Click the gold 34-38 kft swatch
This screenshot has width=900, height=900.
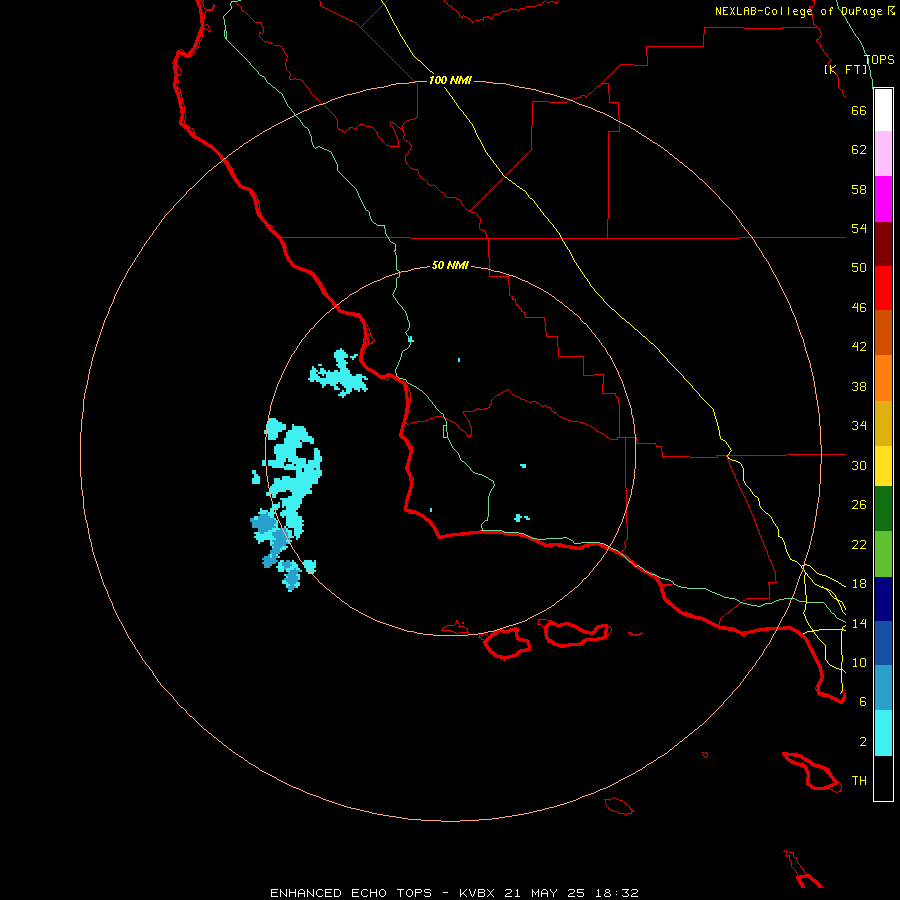click(883, 423)
